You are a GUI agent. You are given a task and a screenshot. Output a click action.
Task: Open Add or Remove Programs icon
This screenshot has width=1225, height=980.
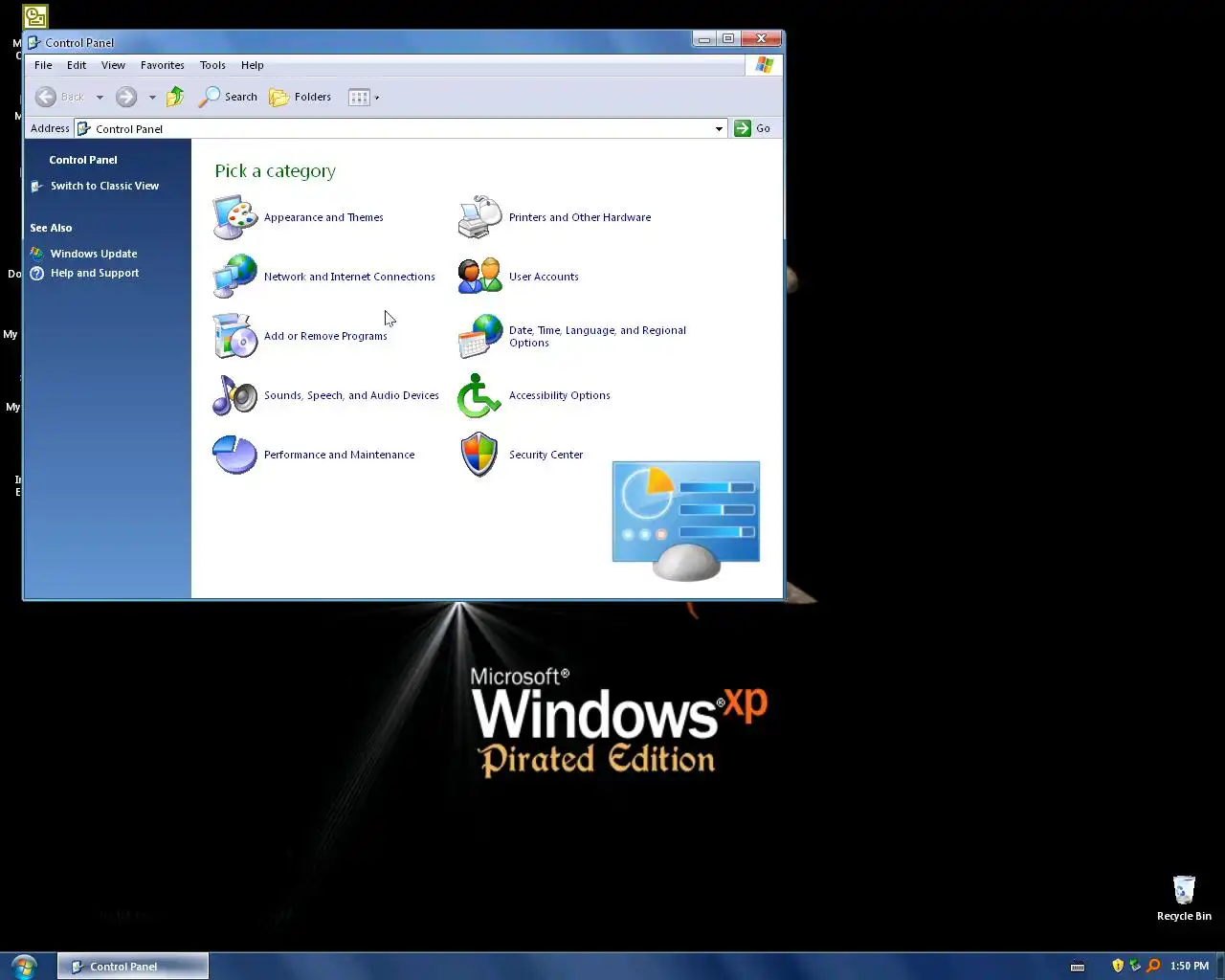(235, 336)
